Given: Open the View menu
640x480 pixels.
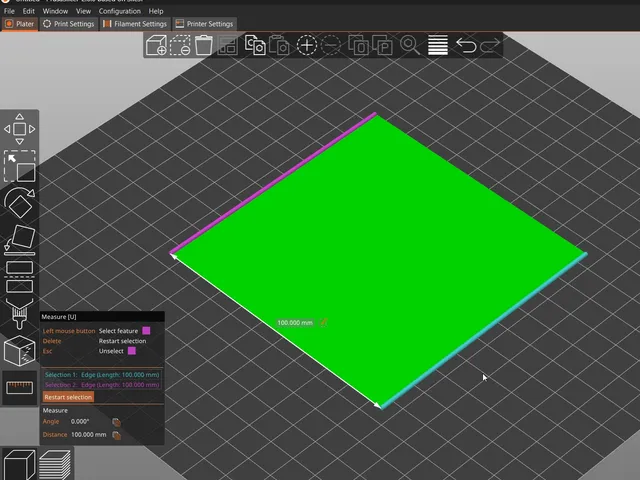Looking at the screenshot, I should coord(83,11).
